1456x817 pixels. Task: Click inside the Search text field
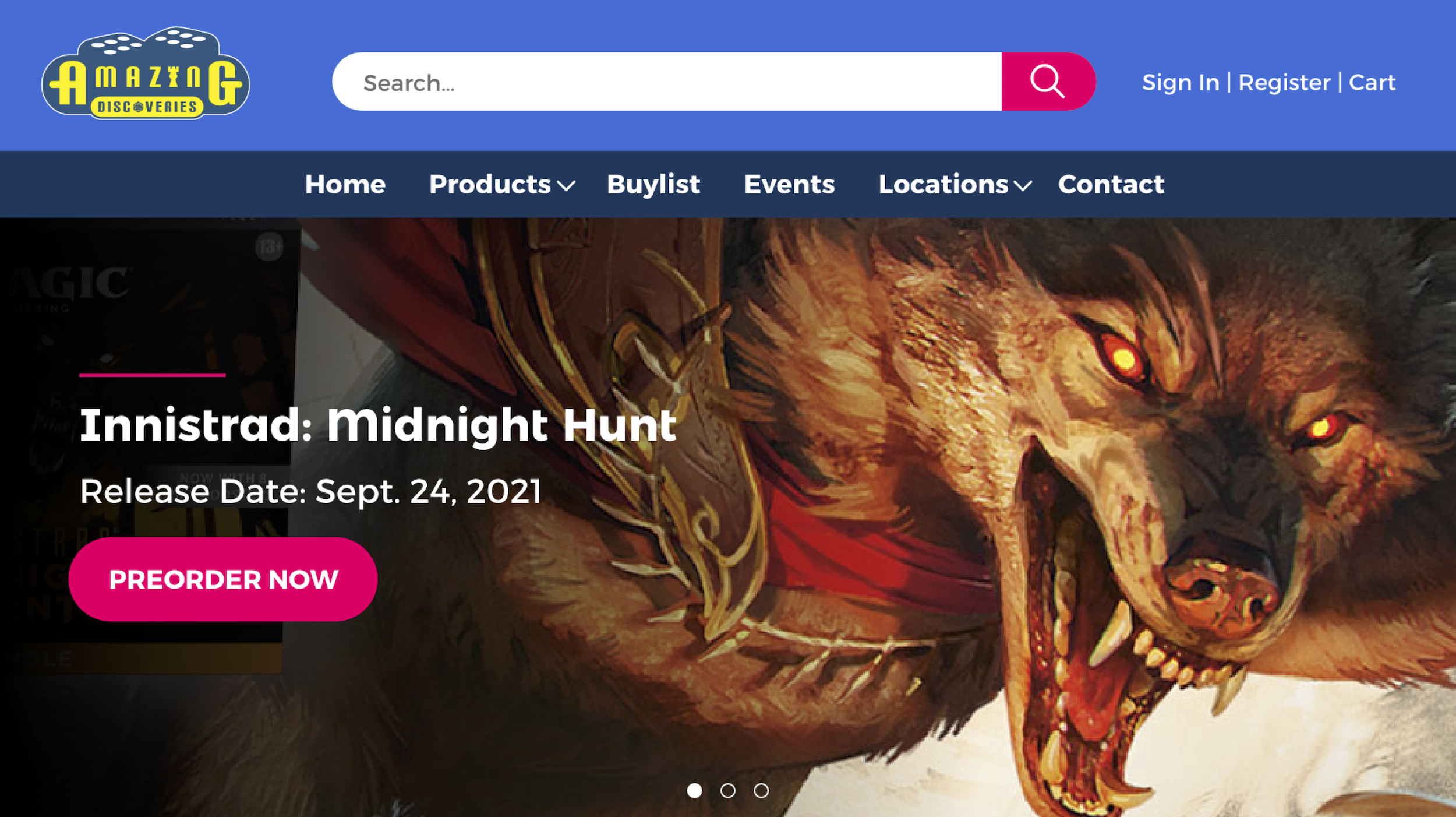tap(667, 82)
